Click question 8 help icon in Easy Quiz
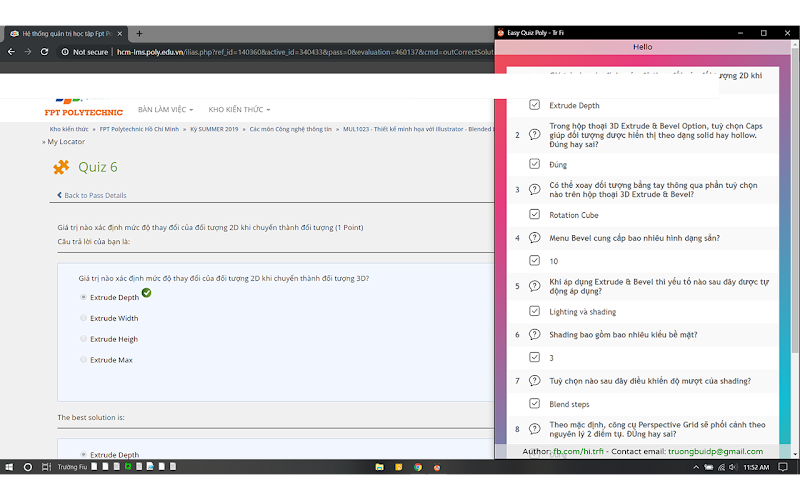Viewport: 800px width, 500px height. (534, 429)
